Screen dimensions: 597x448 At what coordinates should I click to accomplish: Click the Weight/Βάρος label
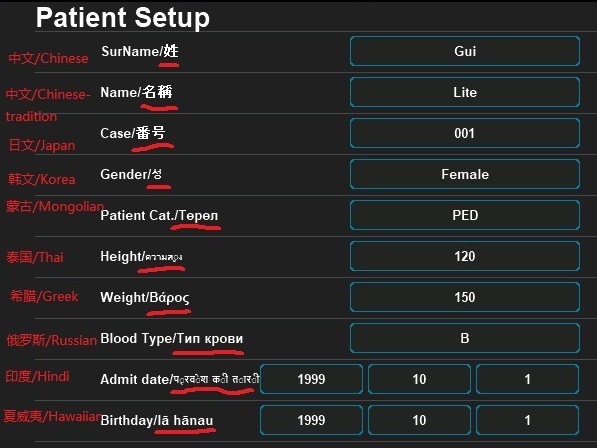[x=145, y=297]
